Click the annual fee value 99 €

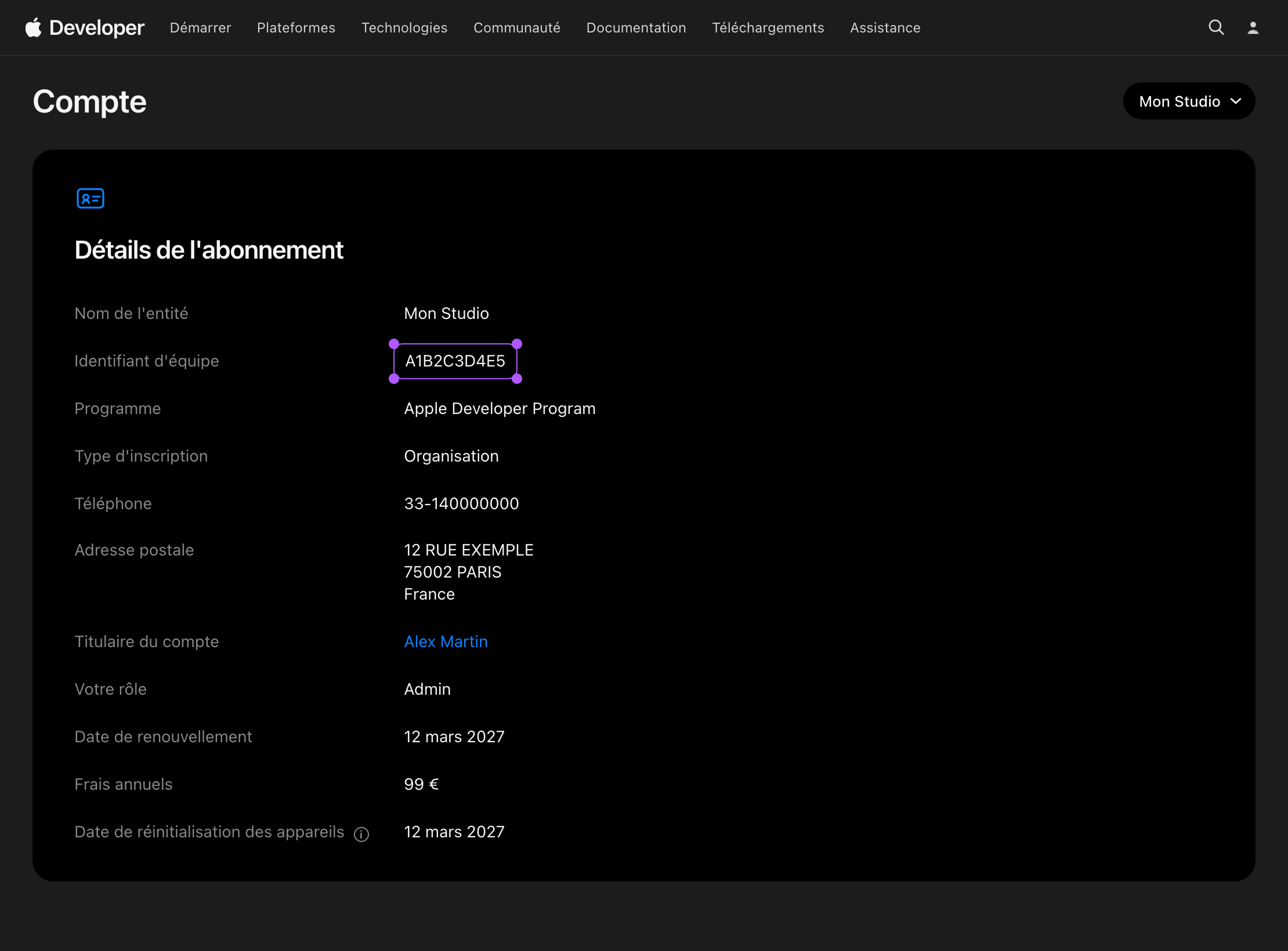coord(421,784)
